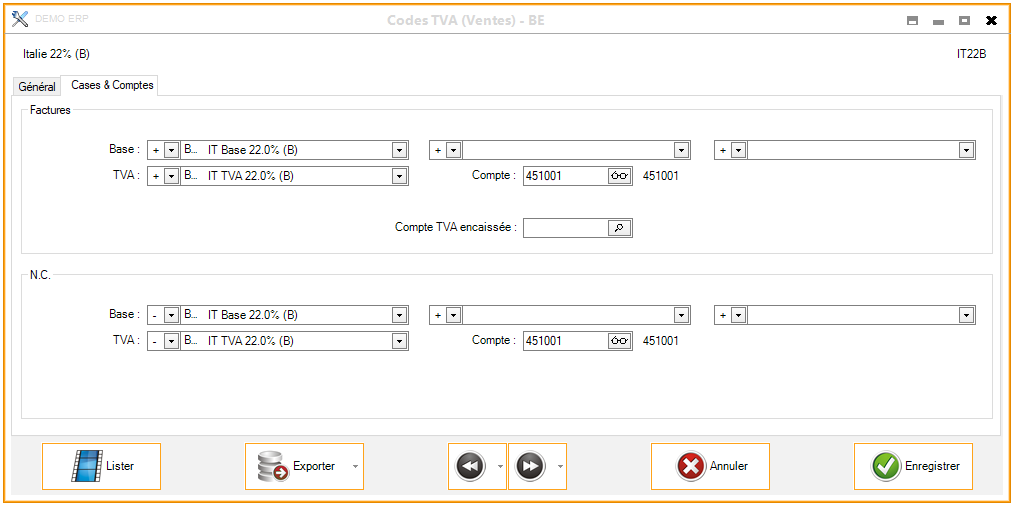The height and width of the screenshot is (510, 1017).
Task: Expand Factures TVA IT TVA 22.0% dropdown
Action: 399,176
